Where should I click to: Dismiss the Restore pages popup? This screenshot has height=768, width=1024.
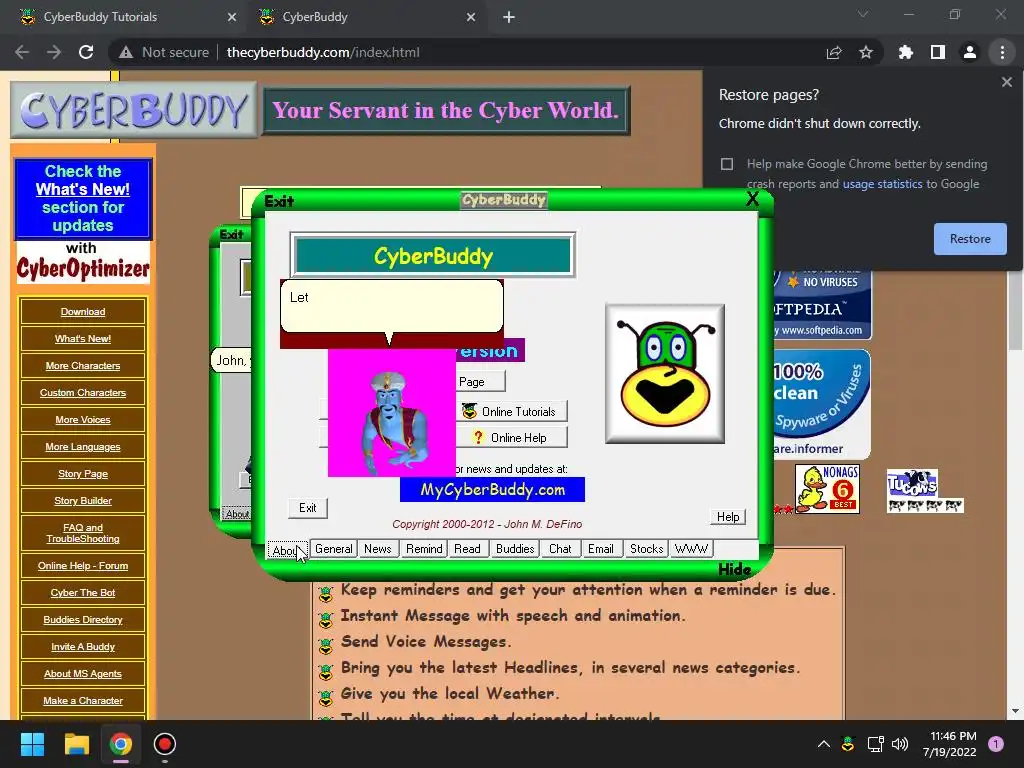(1006, 82)
